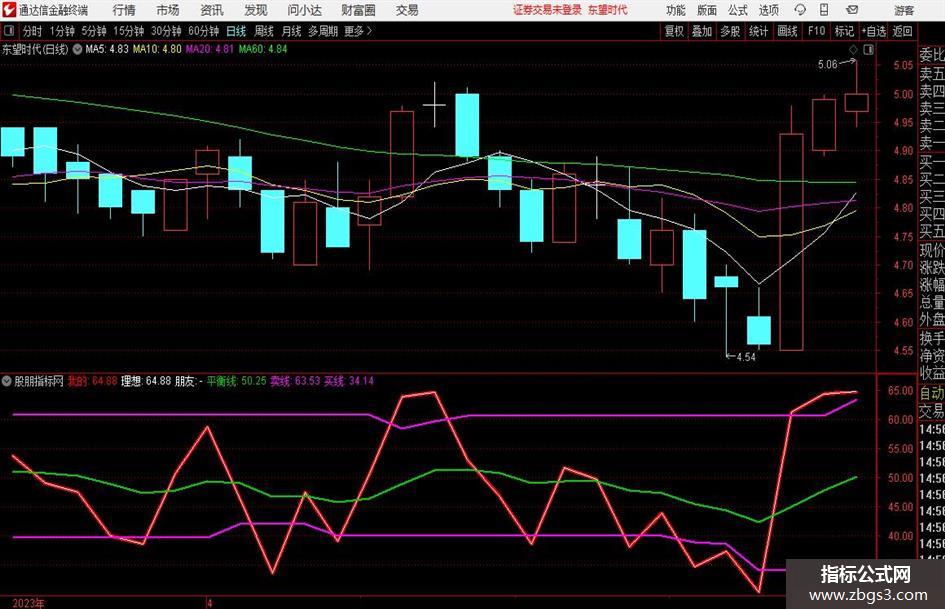Open 多周期 multi-period view
The width and height of the screenshot is (945, 609).
(322, 31)
